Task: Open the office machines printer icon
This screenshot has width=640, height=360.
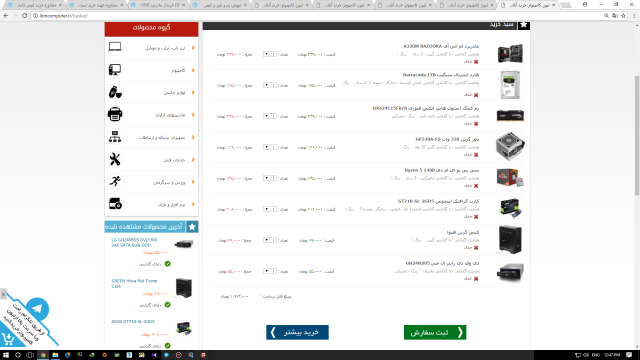Action: (x=115, y=114)
